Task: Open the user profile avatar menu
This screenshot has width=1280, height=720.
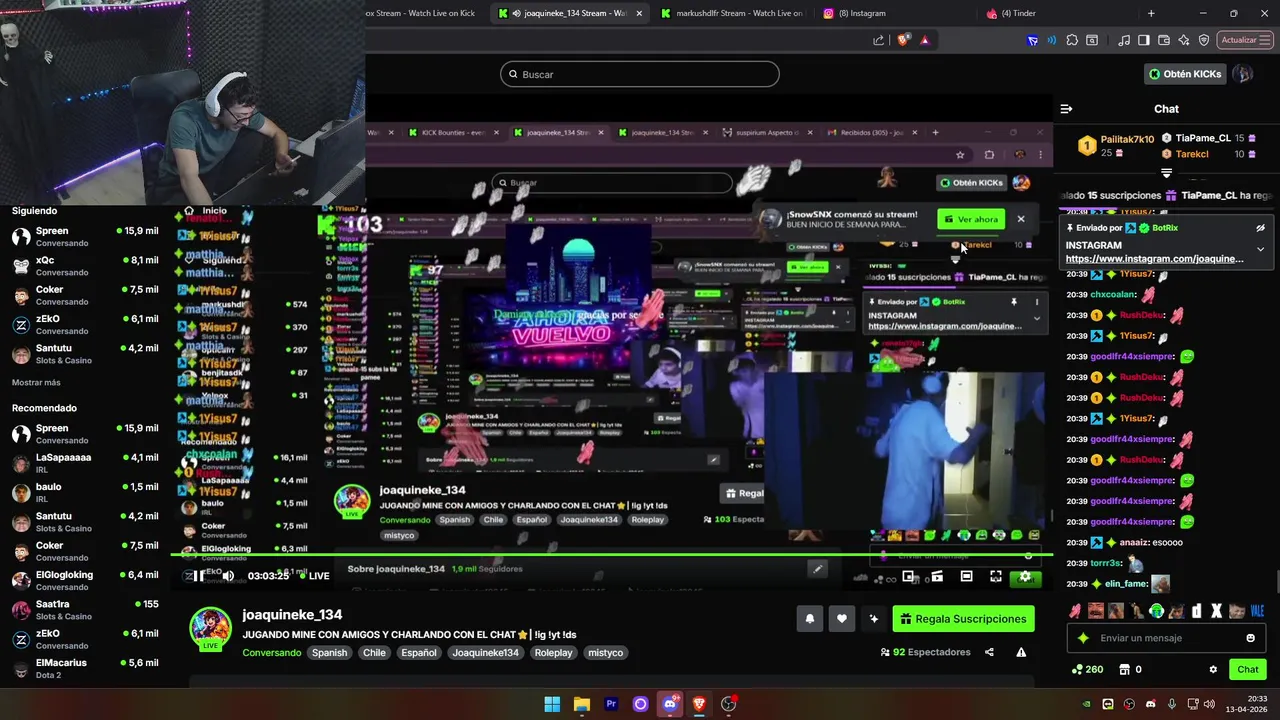Action: click(1243, 74)
